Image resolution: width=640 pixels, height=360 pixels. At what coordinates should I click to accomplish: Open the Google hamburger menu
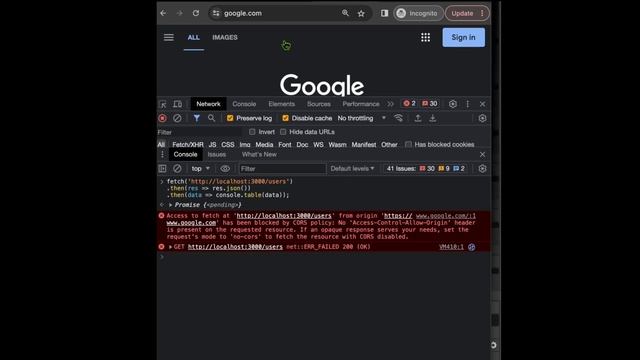pyautogui.click(x=169, y=37)
